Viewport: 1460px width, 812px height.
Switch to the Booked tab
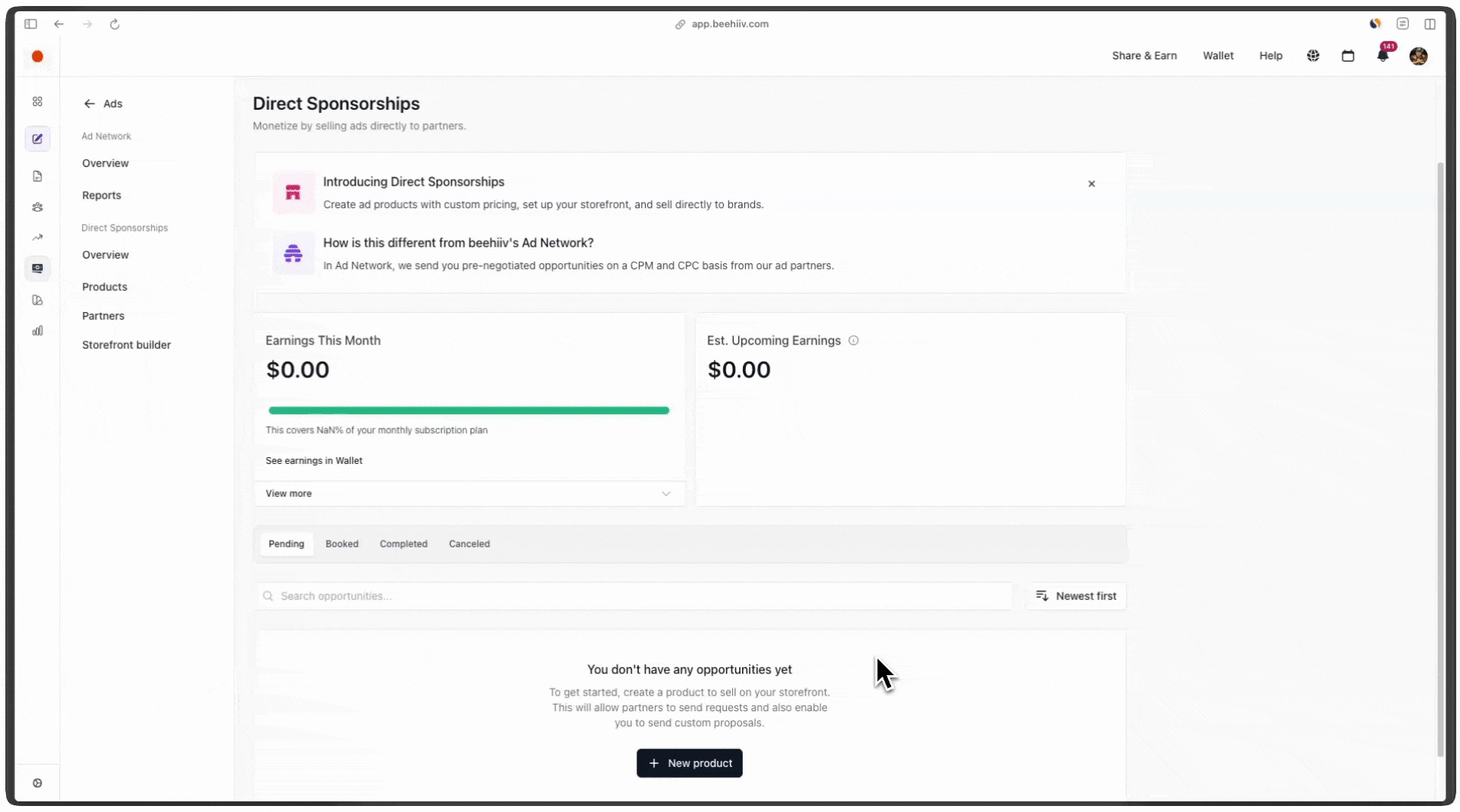tap(342, 544)
